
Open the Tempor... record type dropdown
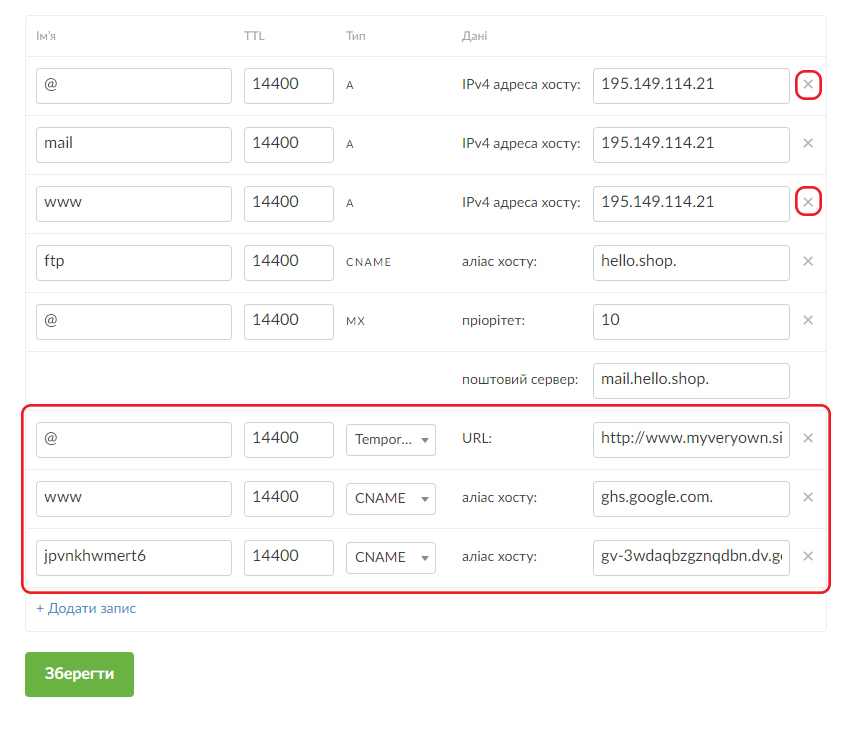[x=391, y=439]
